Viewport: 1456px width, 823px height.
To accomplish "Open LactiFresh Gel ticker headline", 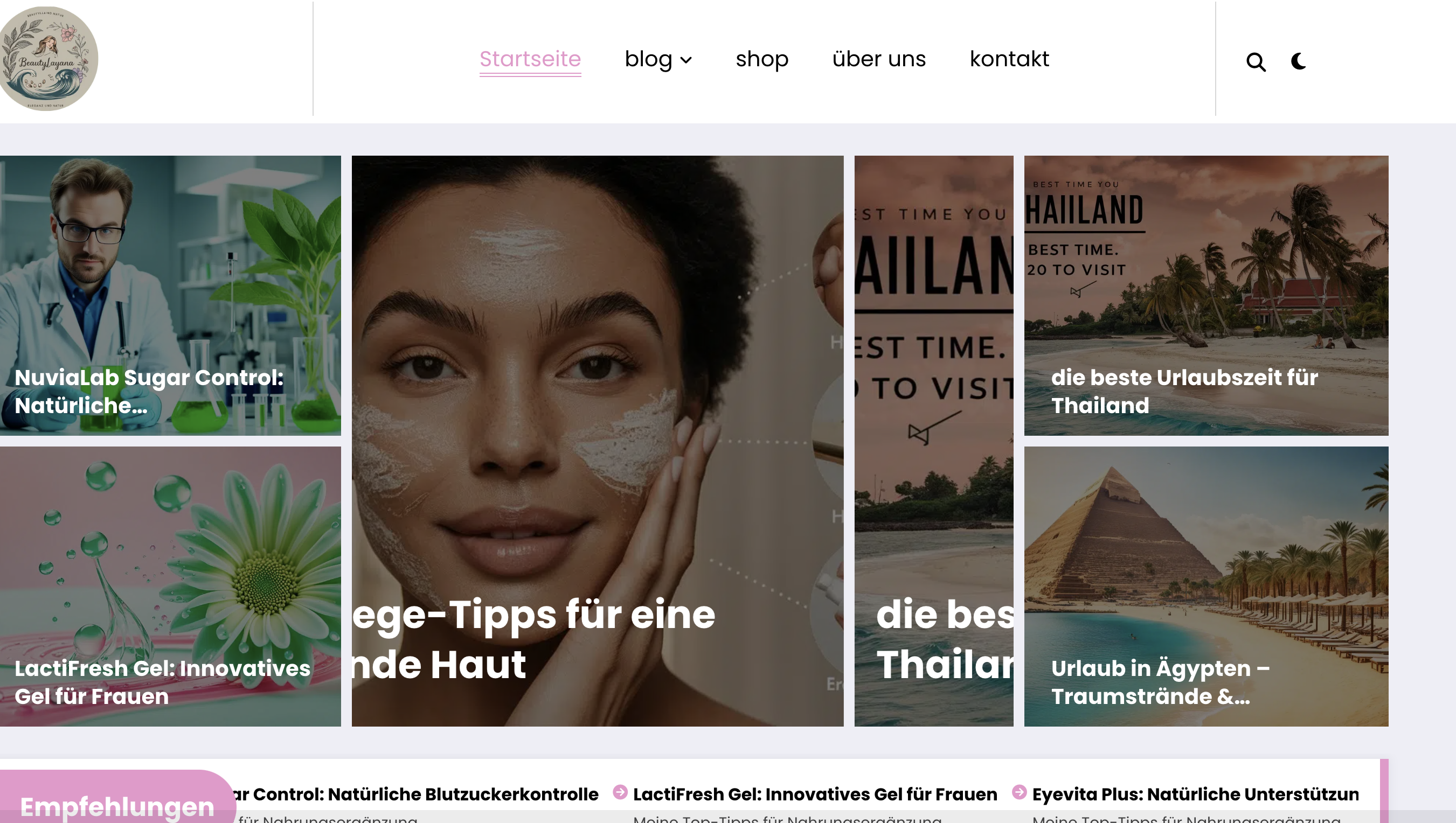I will click(815, 794).
